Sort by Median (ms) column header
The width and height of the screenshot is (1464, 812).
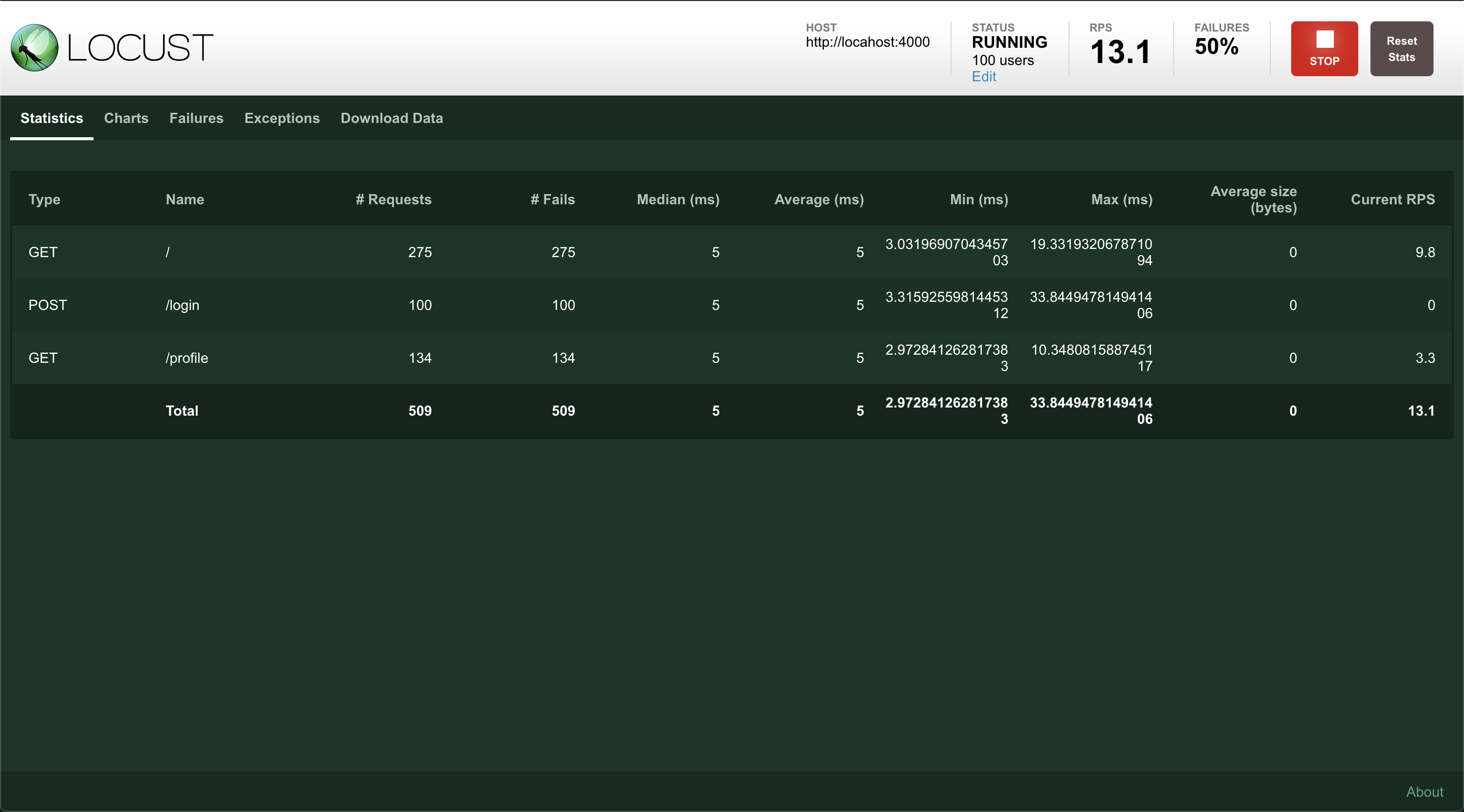(x=678, y=200)
